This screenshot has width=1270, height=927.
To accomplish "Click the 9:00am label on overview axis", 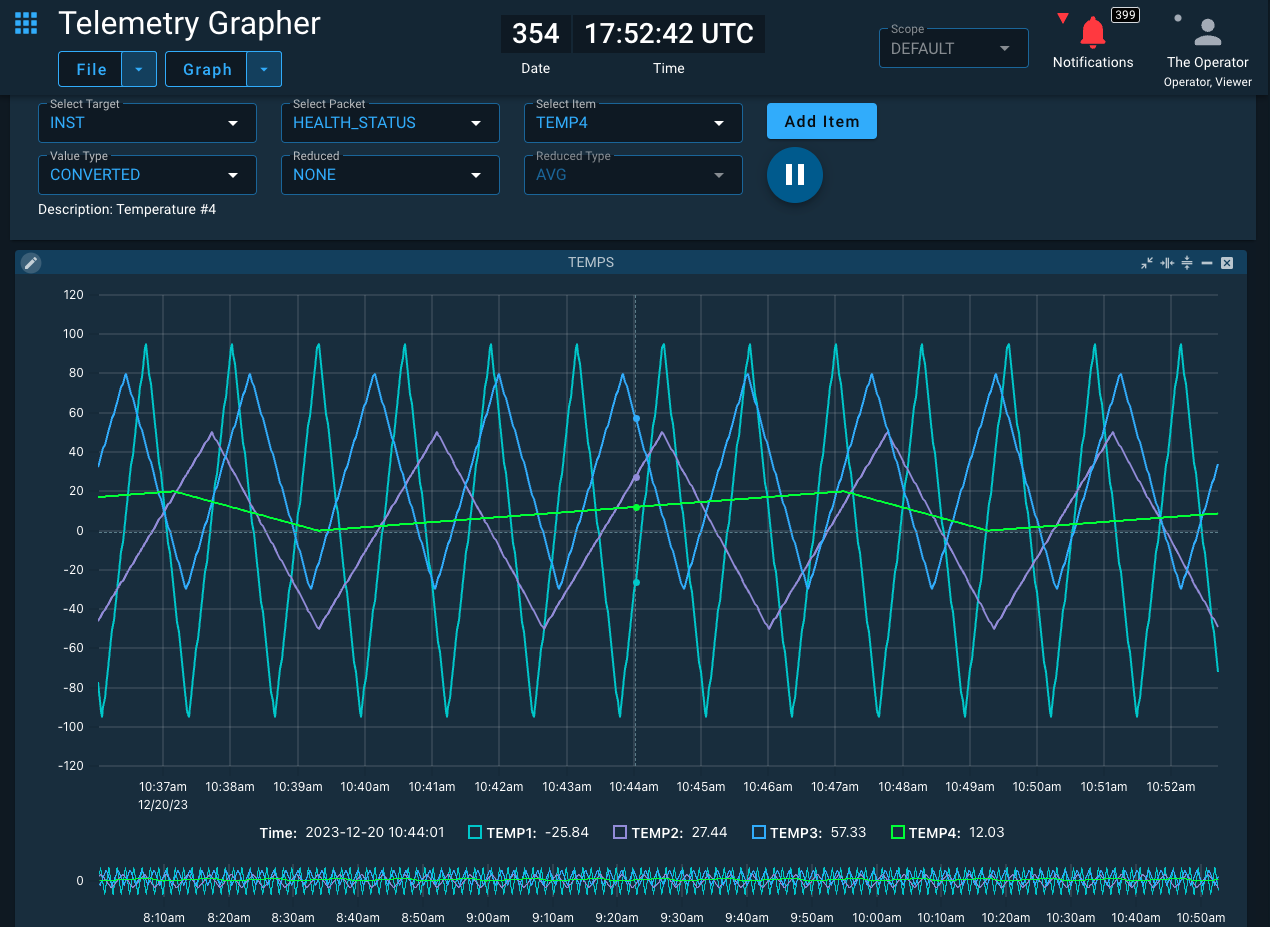I will click(488, 917).
